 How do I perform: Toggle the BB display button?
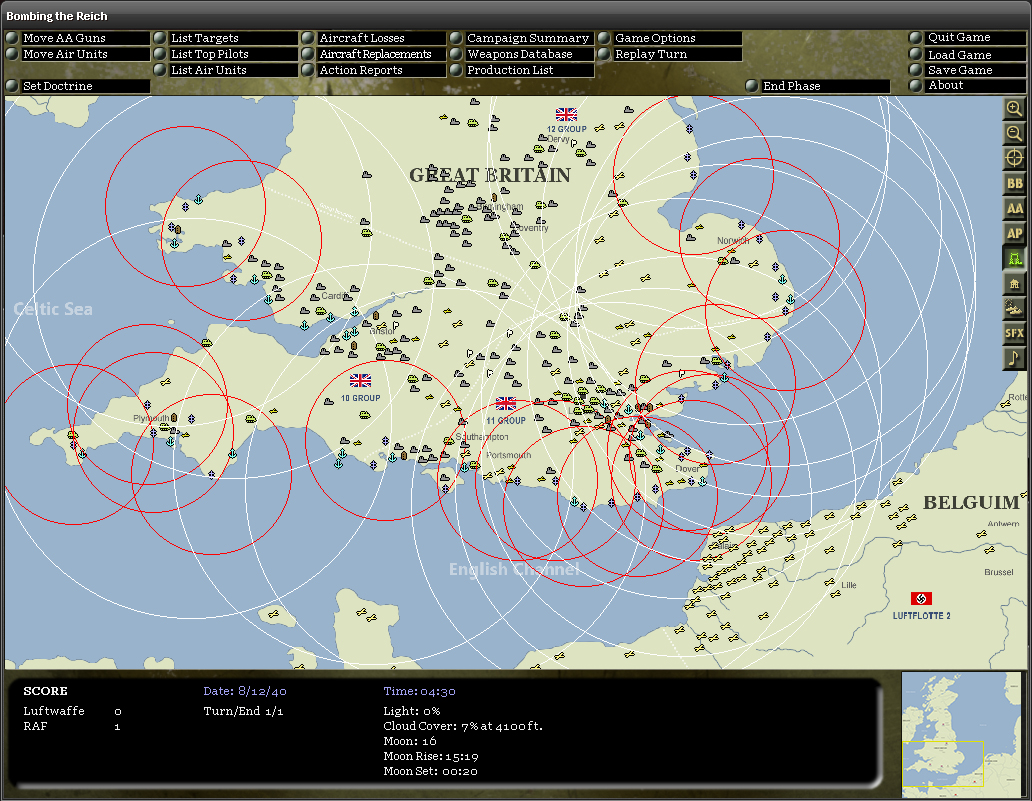(x=1014, y=184)
